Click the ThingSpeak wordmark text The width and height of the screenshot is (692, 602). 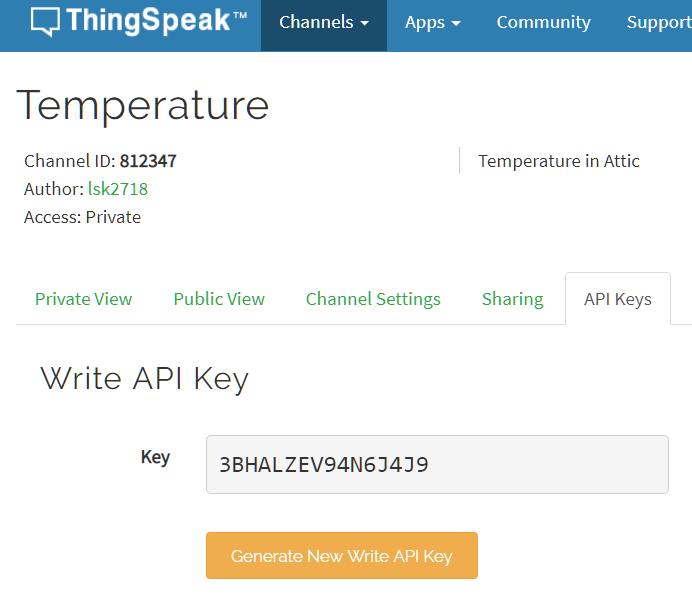click(156, 20)
